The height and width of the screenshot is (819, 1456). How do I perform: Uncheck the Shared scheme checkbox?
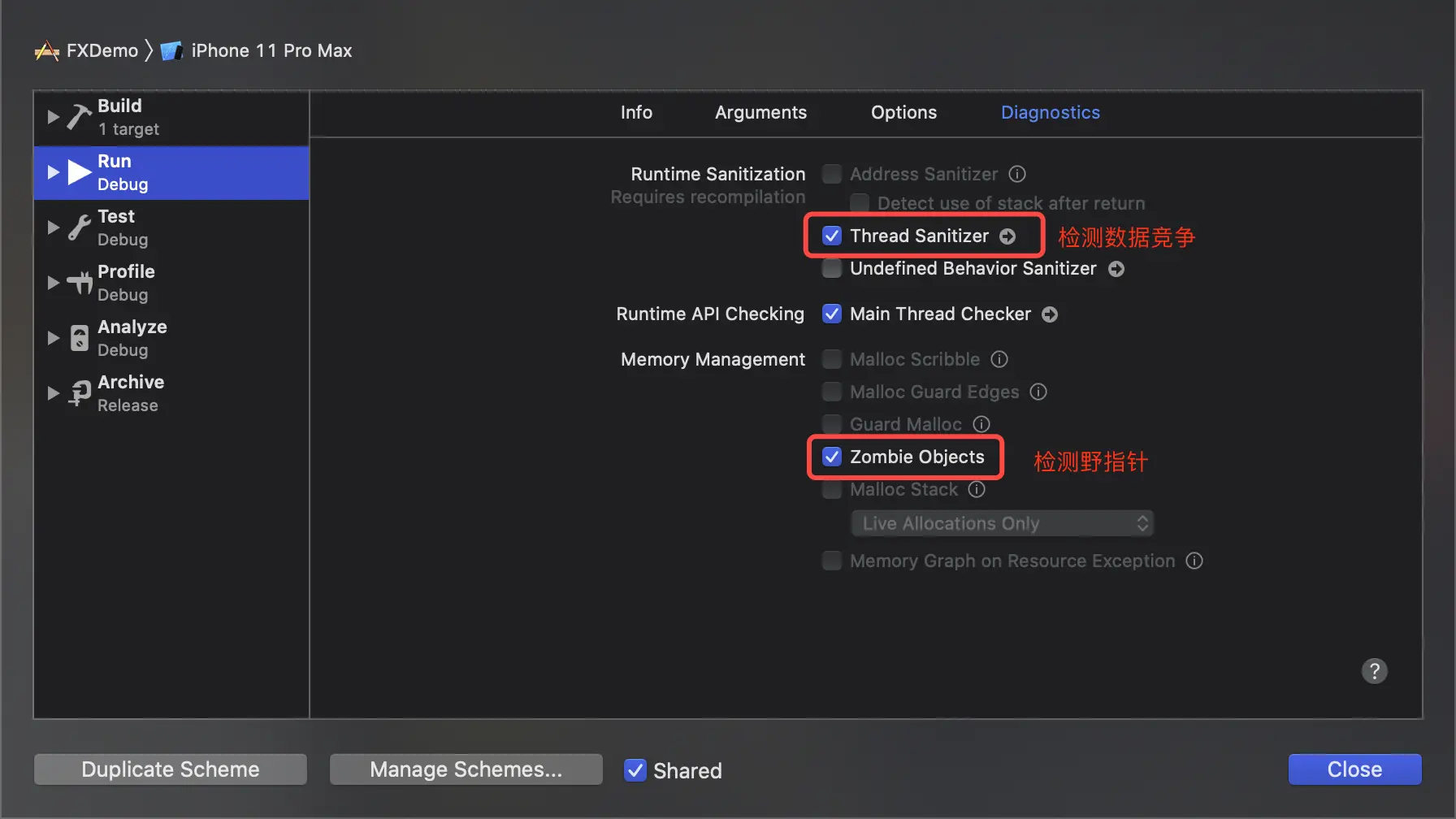635,770
